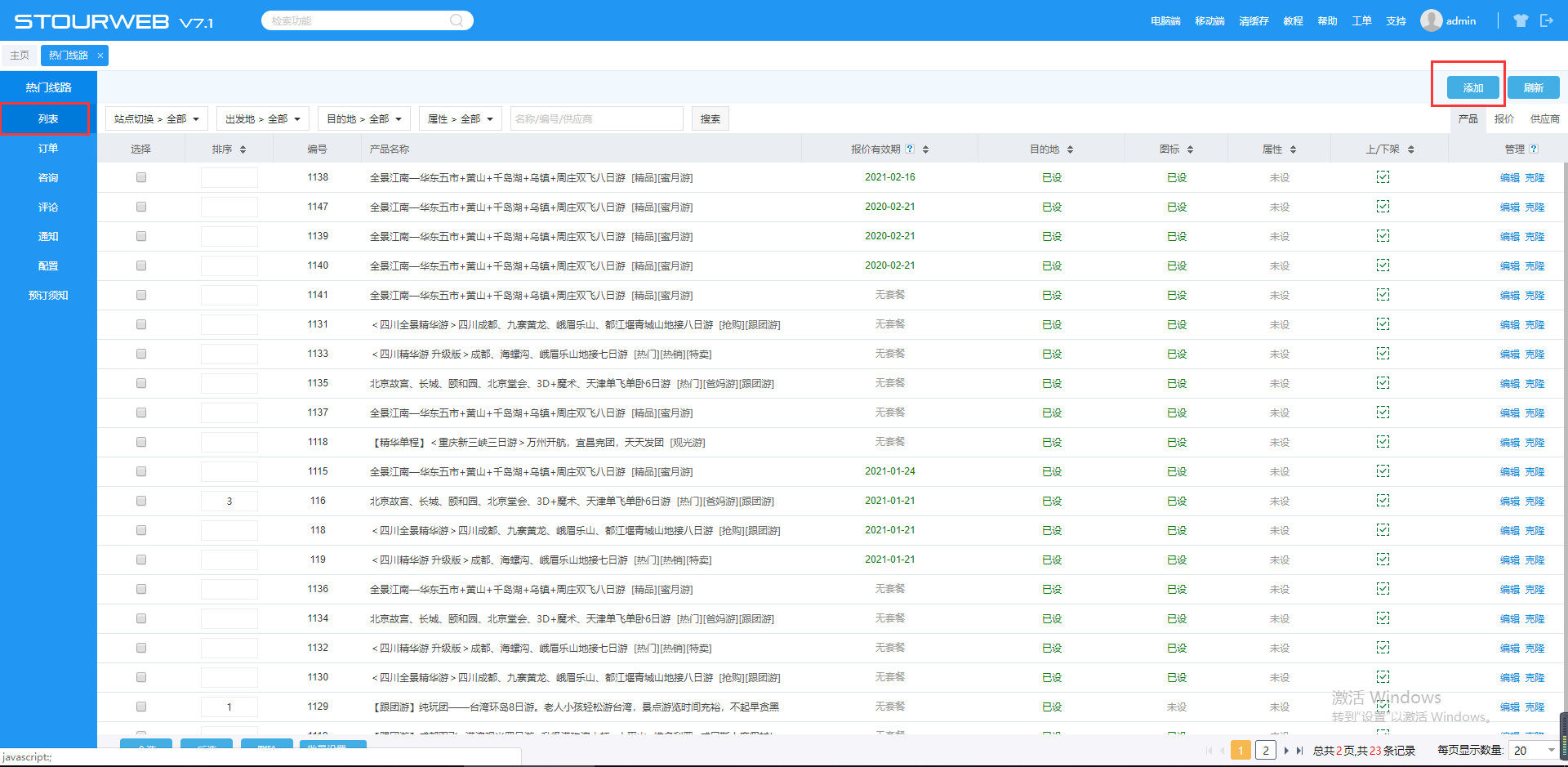Viewport: 1568px width, 767px height.
Task: Select the checkbox for product 1131
Action: pyautogui.click(x=141, y=324)
